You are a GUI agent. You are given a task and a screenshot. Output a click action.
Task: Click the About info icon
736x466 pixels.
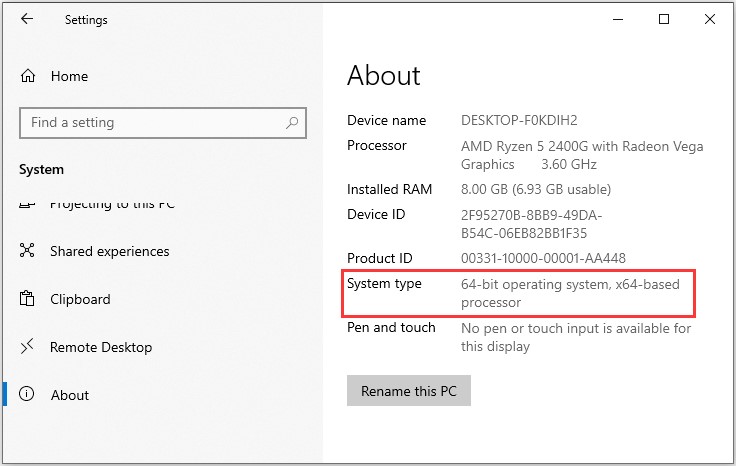click(27, 394)
